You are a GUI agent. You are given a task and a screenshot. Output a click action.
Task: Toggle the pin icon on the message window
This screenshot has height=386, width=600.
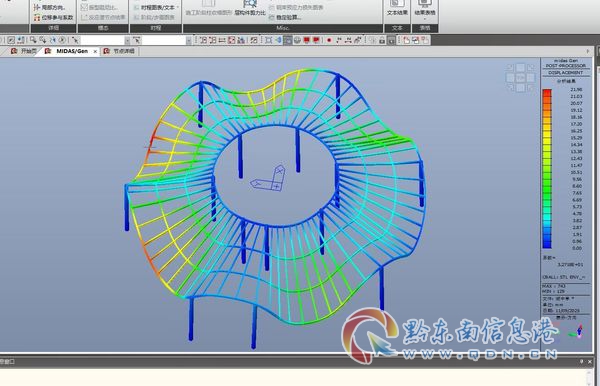(582, 362)
